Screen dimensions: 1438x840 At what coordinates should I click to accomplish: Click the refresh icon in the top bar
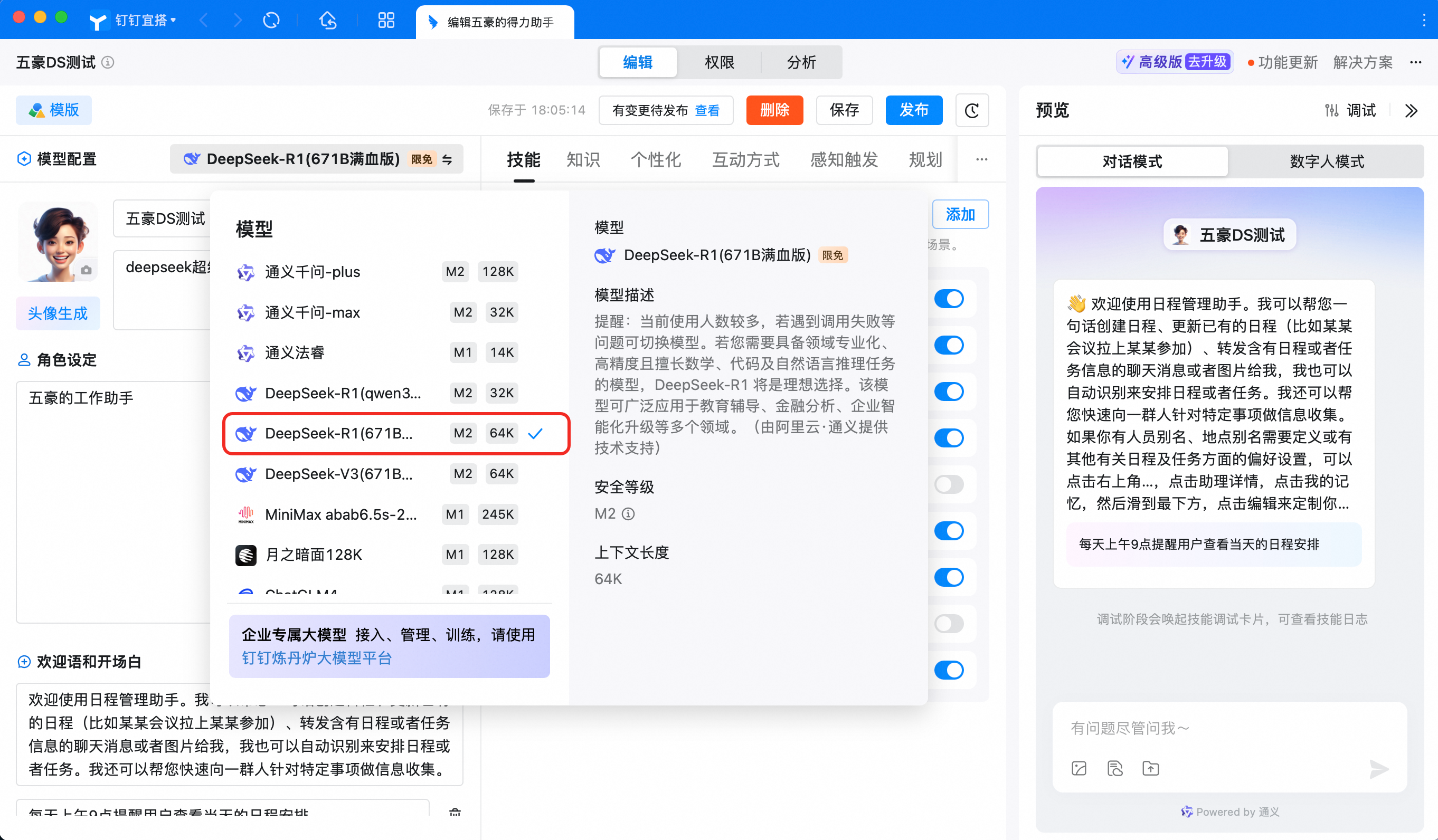tap(271, 21)
